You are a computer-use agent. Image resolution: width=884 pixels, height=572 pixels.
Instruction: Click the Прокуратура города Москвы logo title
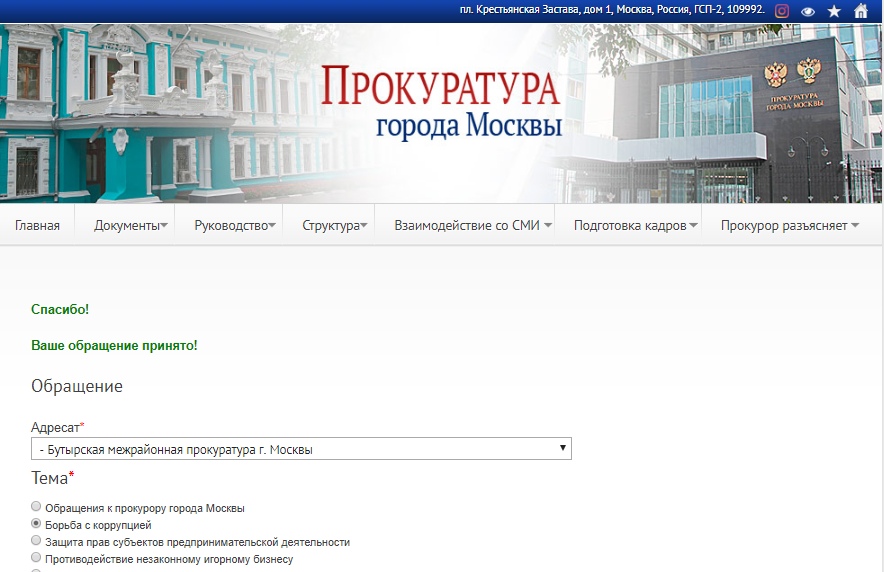point(441,101)
